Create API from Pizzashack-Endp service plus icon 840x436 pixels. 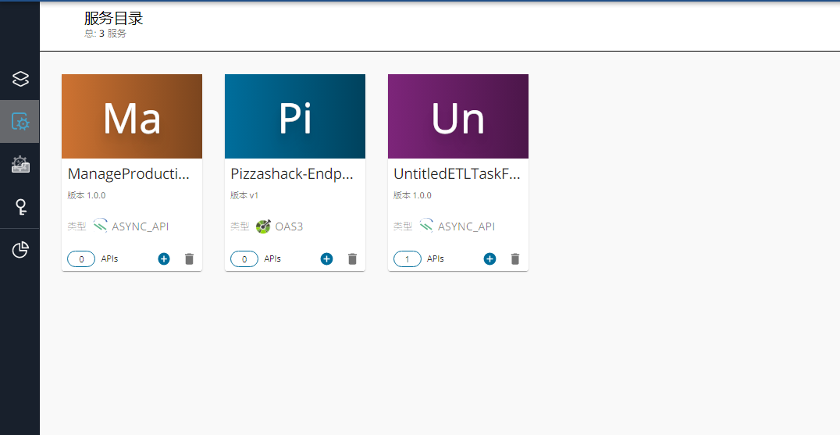coord(327,259)
